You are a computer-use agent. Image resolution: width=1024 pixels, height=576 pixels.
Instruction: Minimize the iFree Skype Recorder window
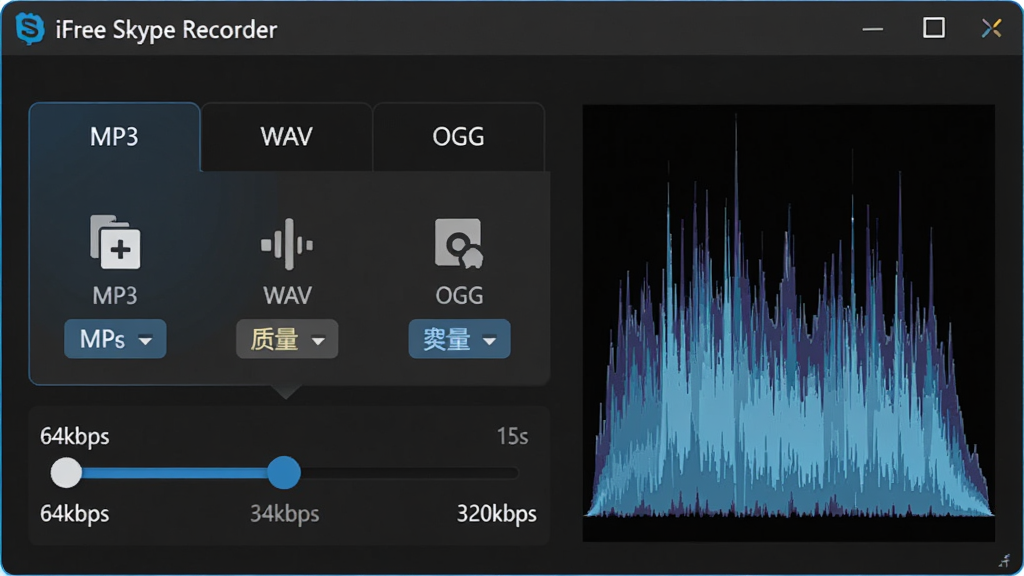872,29
